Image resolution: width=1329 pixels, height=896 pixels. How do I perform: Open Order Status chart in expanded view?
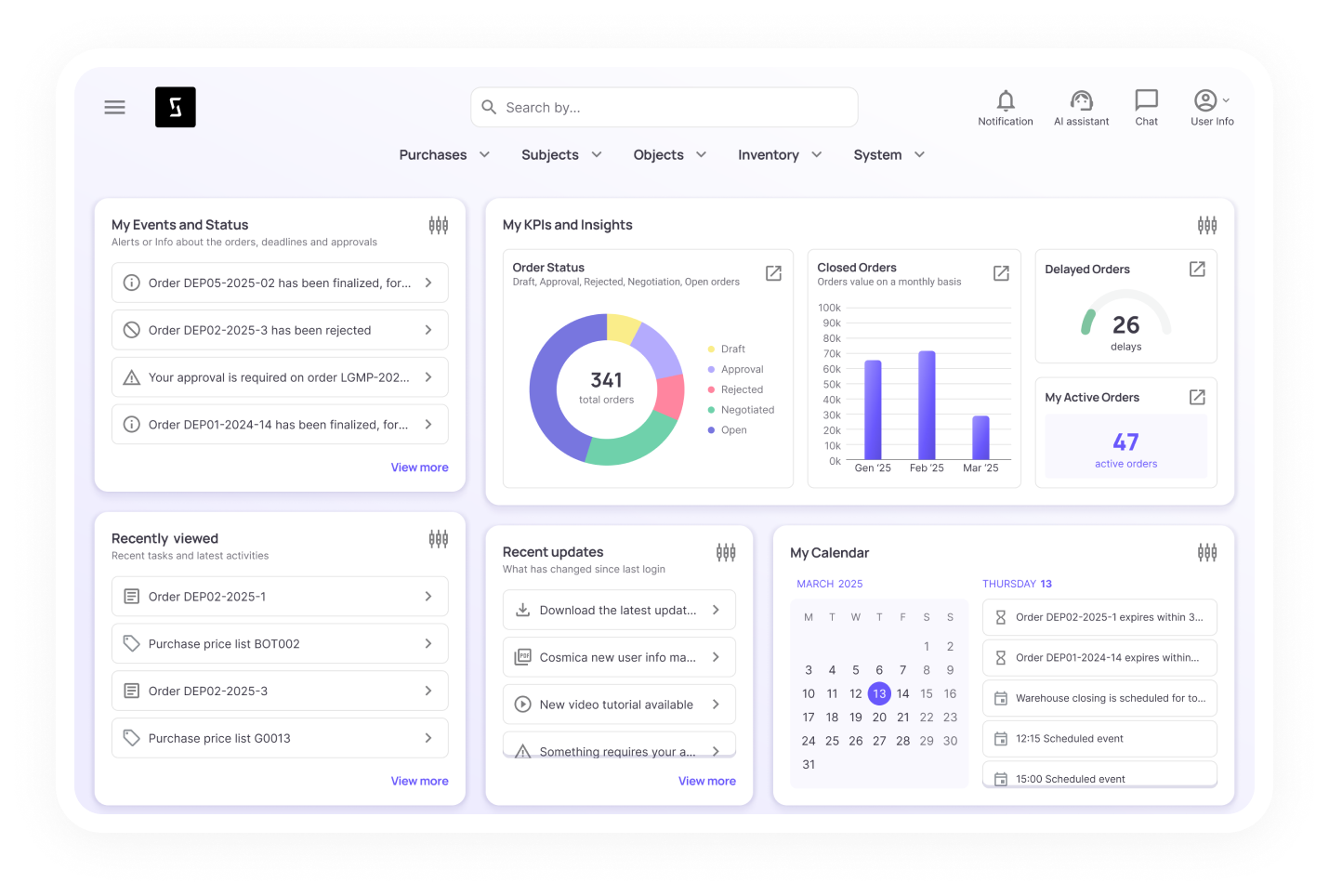773,273
